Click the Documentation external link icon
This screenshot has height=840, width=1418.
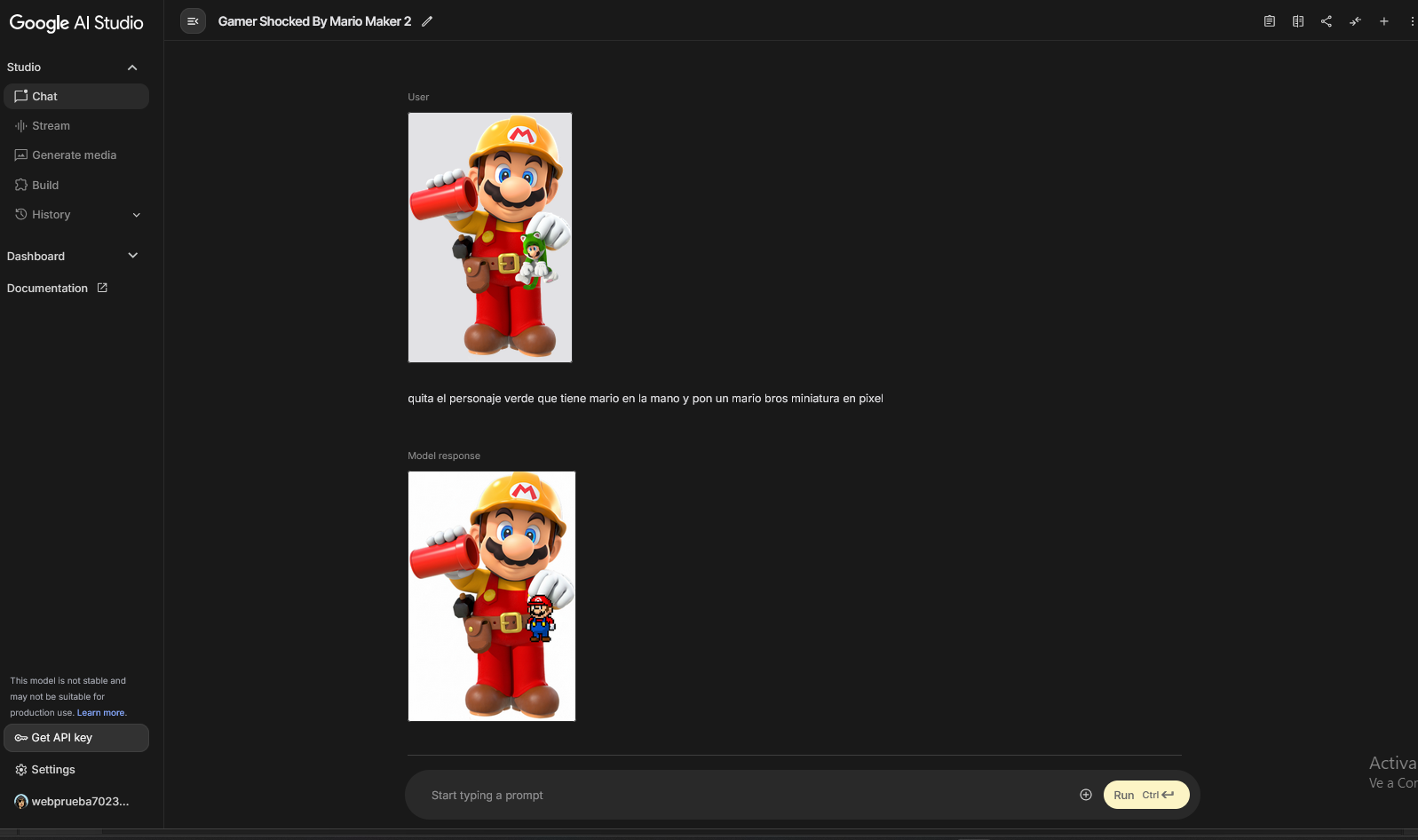tap(102, 288)
